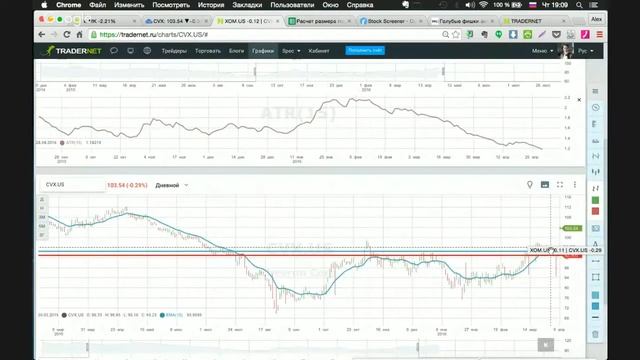This screenshot has height=360, width=640.
Task: Click the calendar icon above CVX chart
Action: [545, 184]
